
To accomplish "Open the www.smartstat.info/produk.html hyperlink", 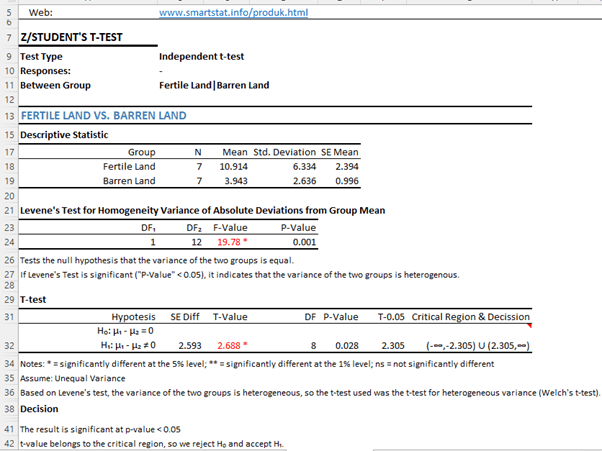I will (x=233, y=13).
